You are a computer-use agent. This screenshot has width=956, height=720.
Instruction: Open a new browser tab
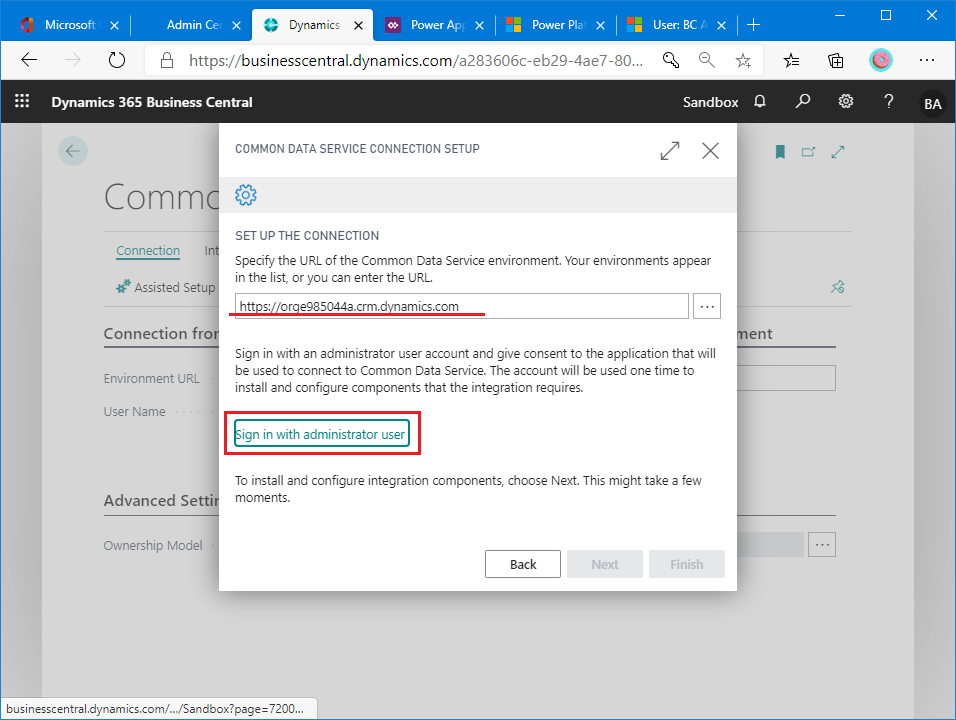pos(754,25)
